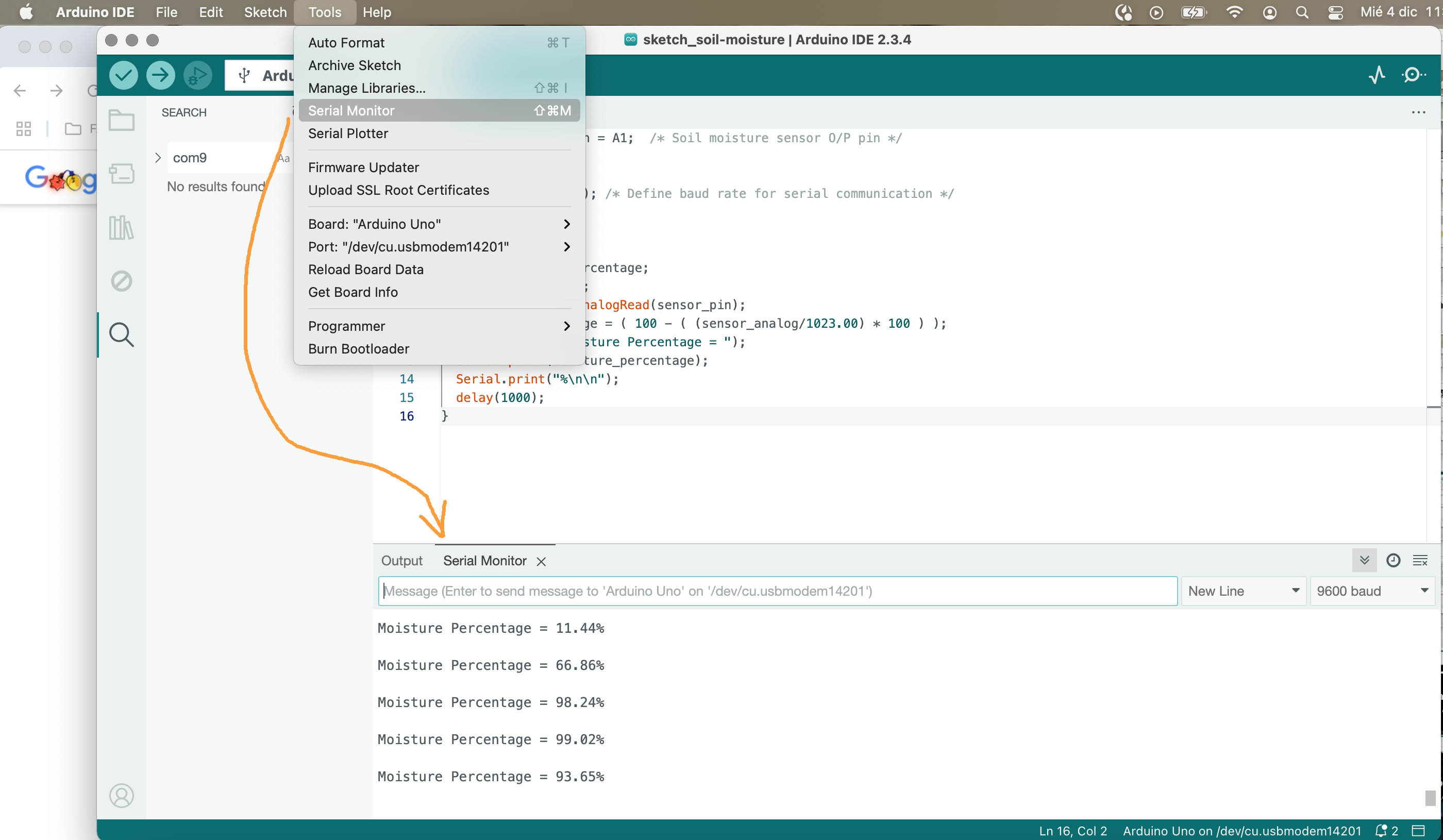
Task: Select Serial Monitor in Tools menu
Action: 439,110
